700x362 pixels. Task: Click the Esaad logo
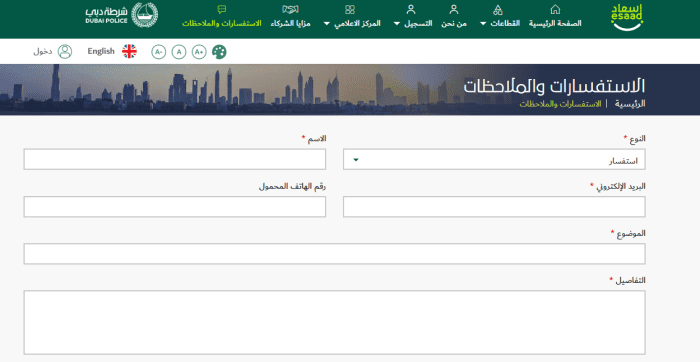[x=627, y=17]
